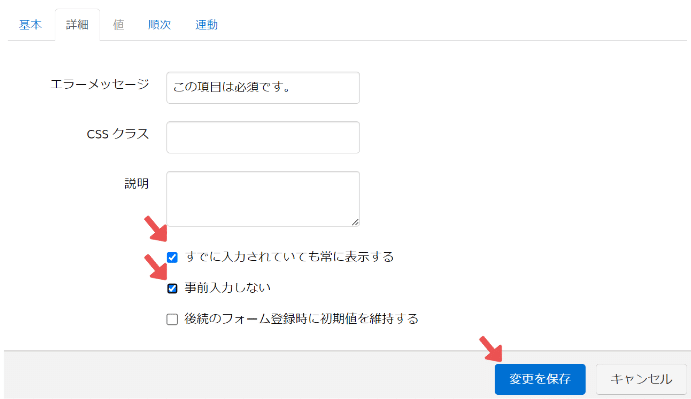The height and width of the screenshot is (399, 691).
Task: Switch to the 基本 tab
Action: (30, 25)
